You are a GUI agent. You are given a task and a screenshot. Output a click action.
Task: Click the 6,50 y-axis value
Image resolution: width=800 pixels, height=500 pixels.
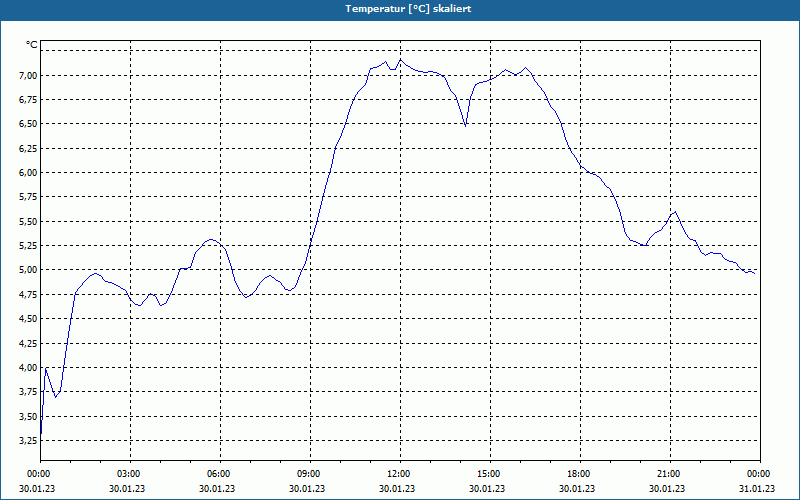tap(28, 124)
